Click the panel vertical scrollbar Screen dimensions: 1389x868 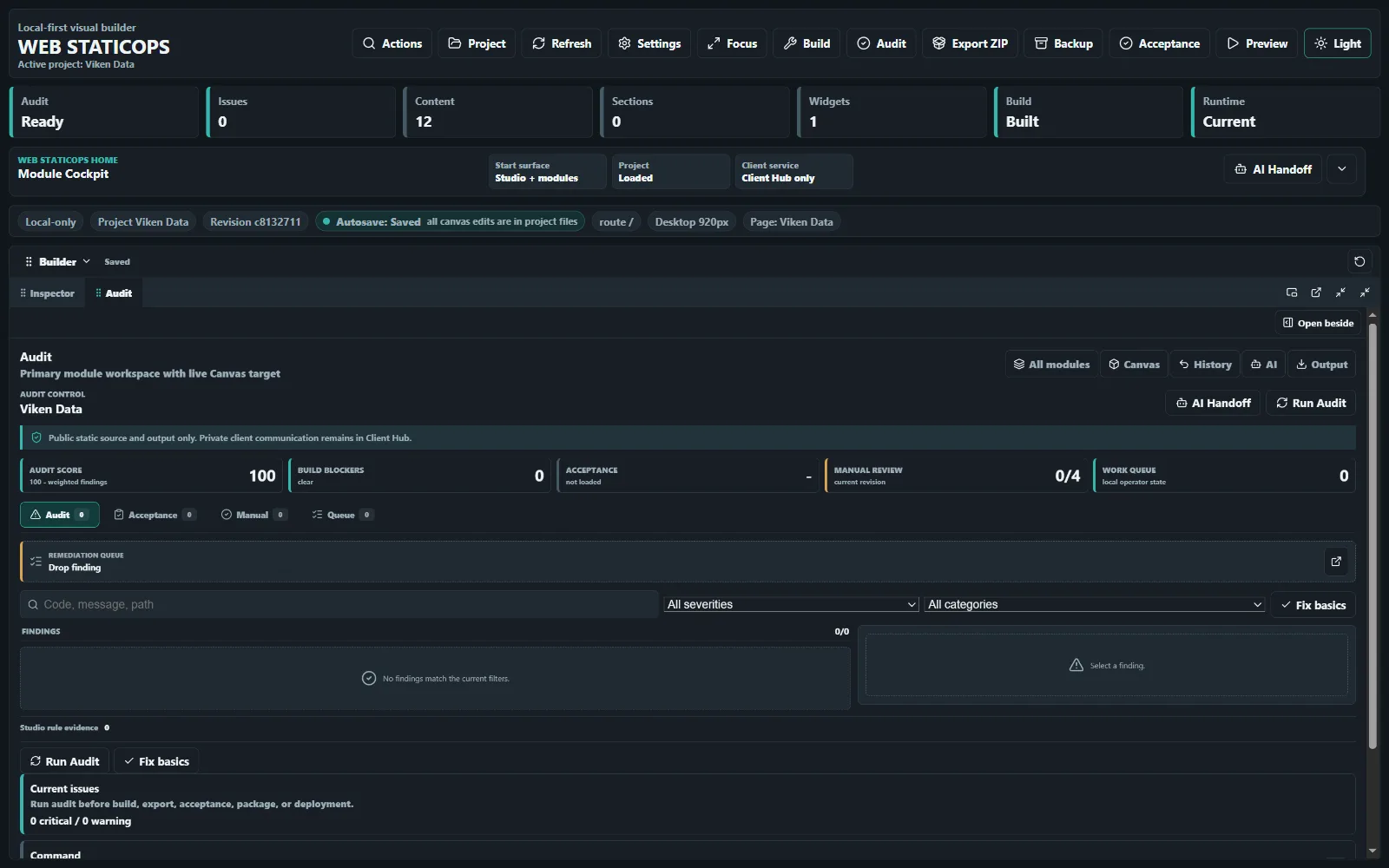[x=1373, y=536]
